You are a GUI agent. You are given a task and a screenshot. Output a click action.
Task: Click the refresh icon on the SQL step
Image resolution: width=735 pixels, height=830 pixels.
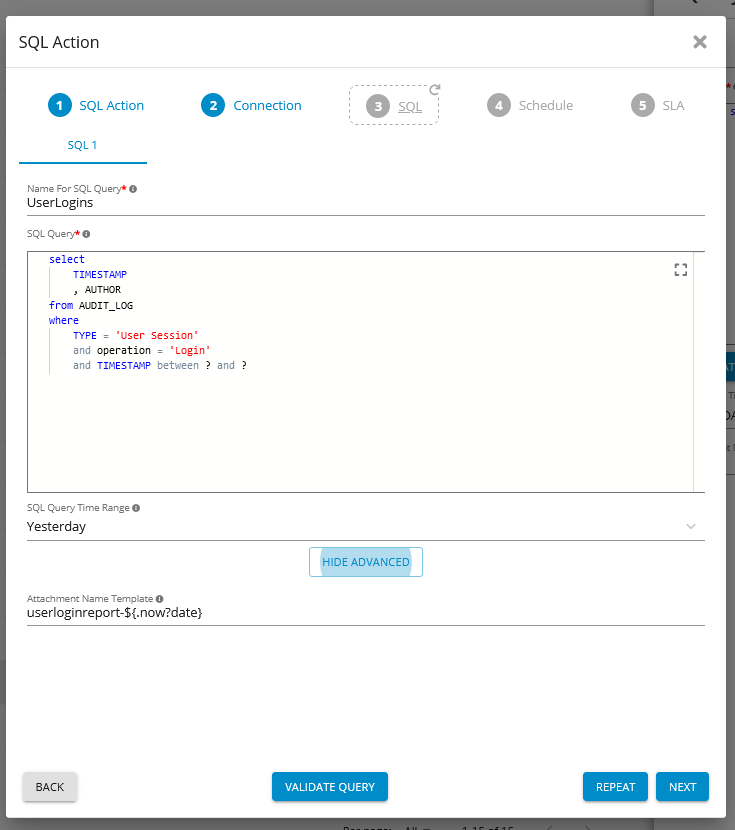(434, 90)
